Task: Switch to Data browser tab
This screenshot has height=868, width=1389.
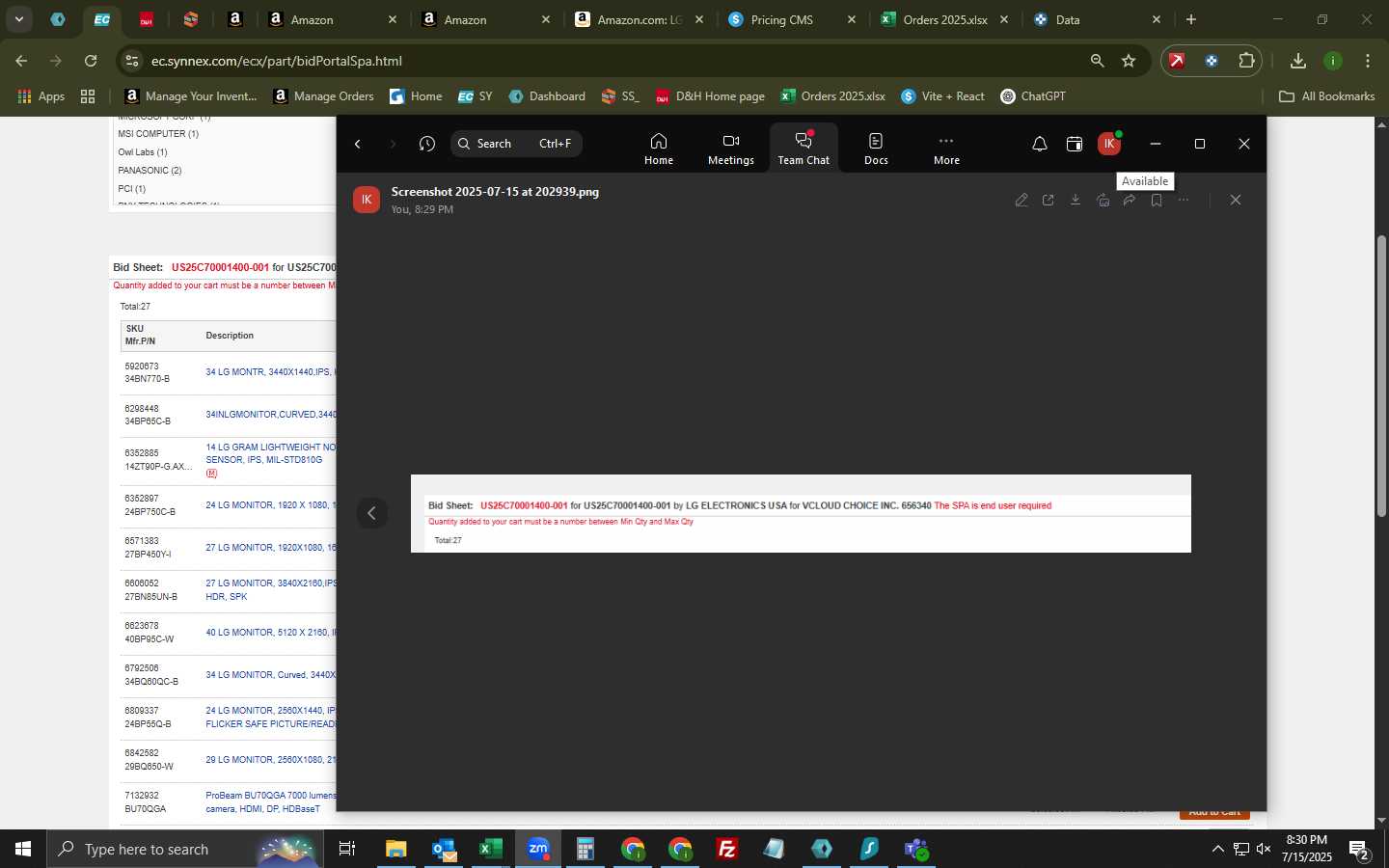Action: coord(1098,19)
